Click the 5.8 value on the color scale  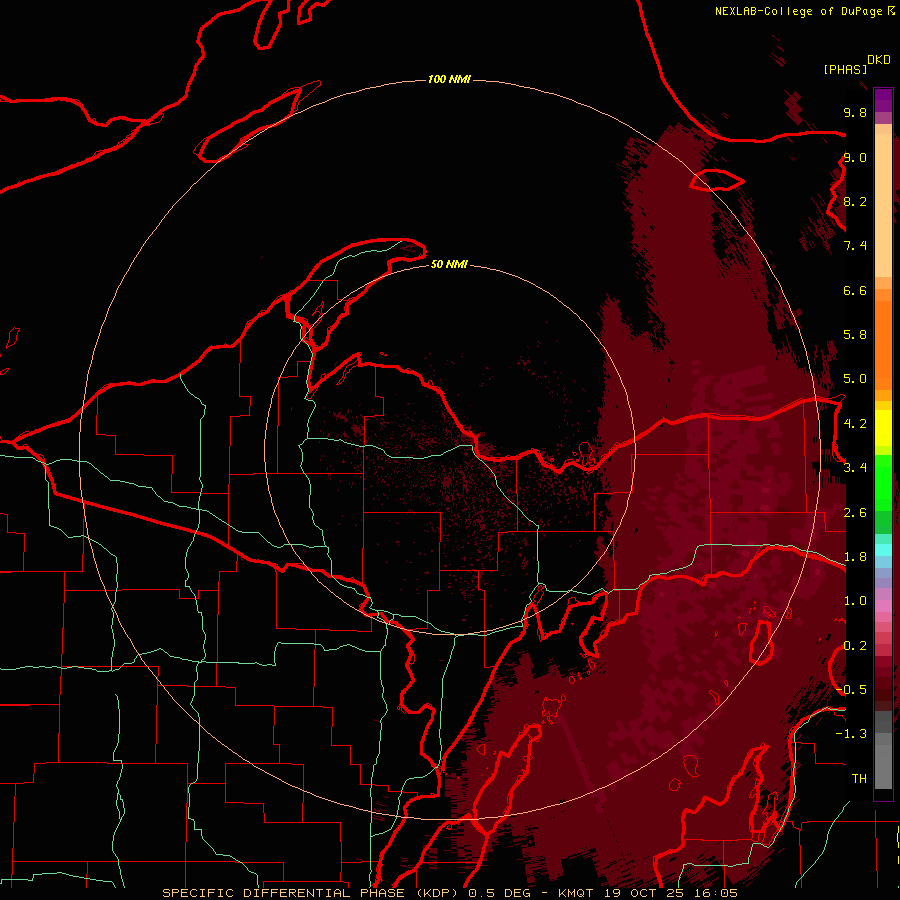[855, 335]
